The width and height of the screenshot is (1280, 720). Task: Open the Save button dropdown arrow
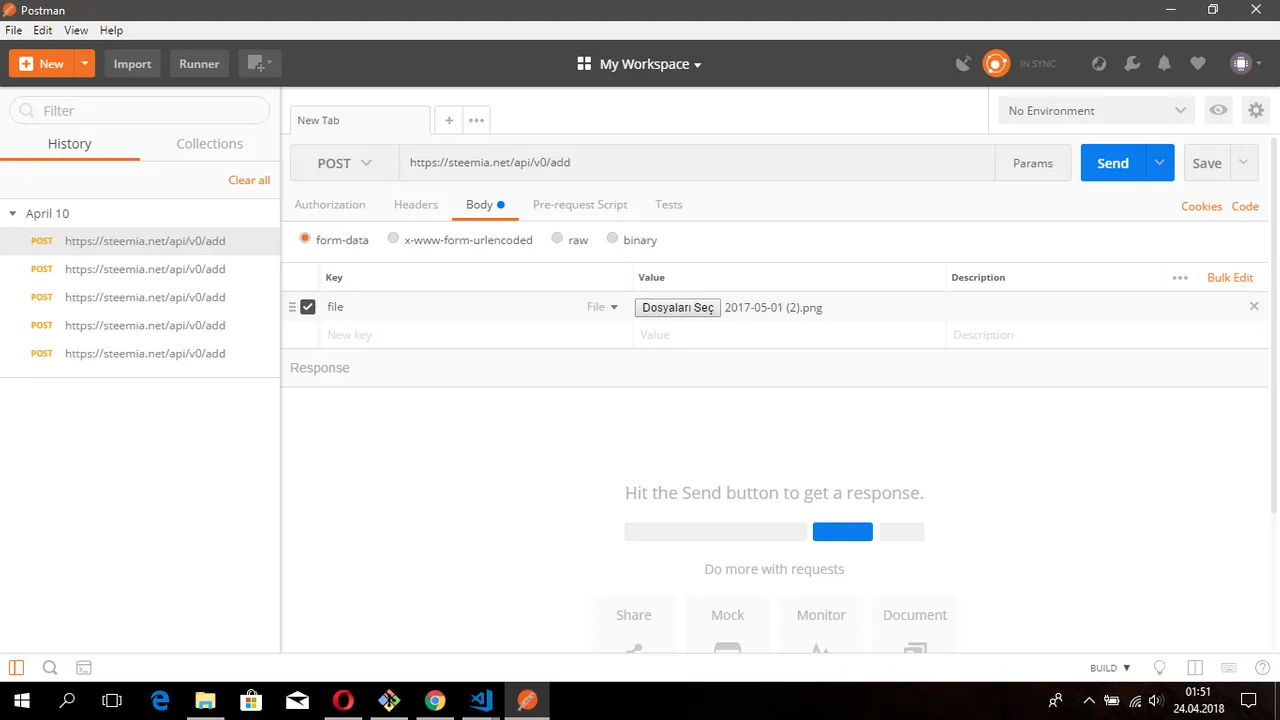[1244, 163]
